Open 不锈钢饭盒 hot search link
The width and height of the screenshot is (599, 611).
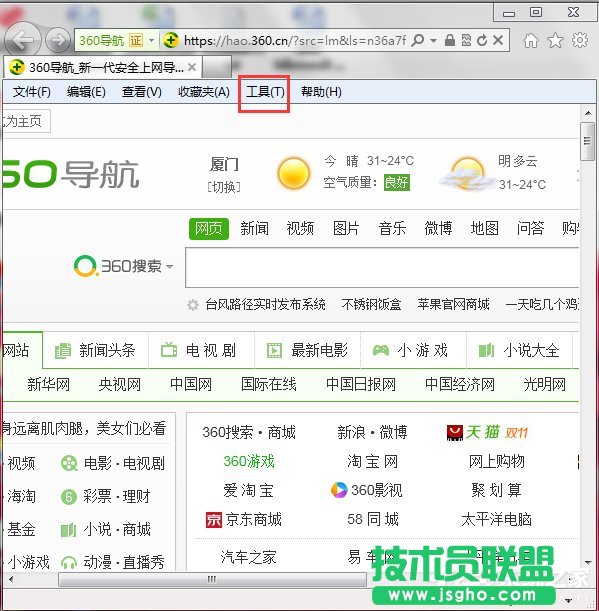371,304
